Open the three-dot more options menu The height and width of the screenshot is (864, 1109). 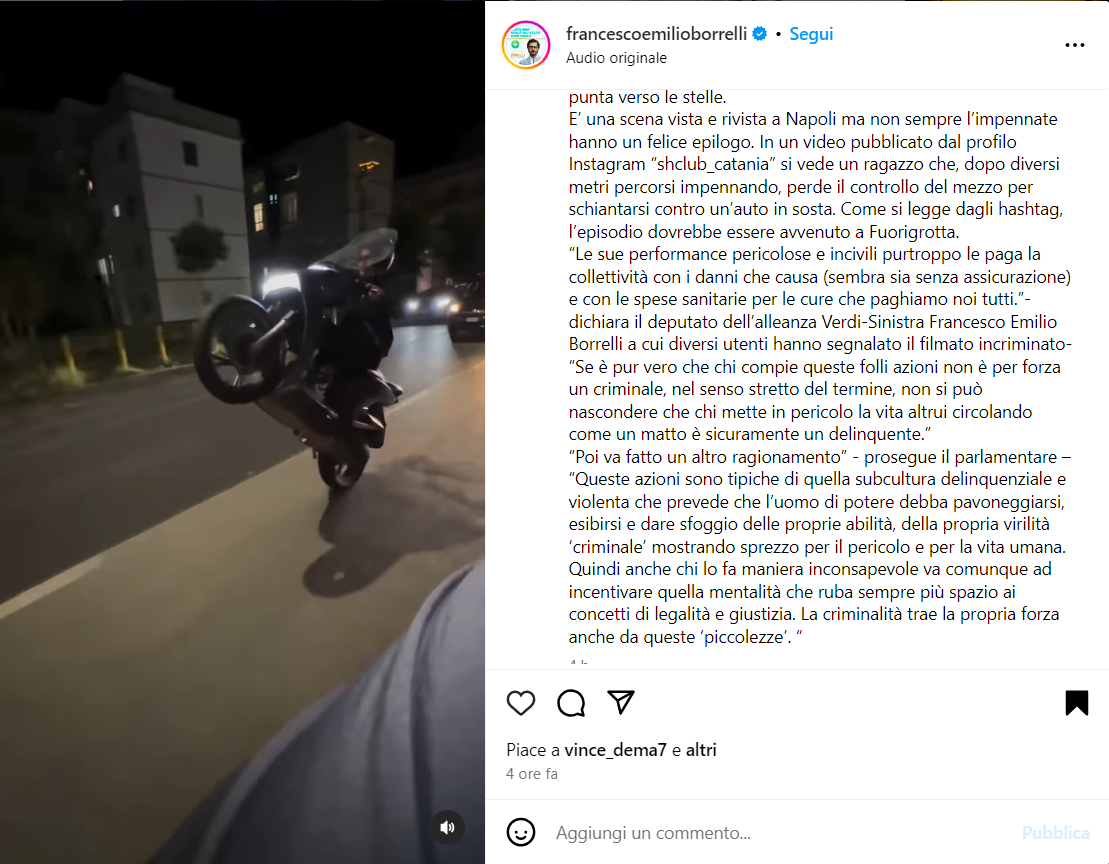tap(1074, 45)
